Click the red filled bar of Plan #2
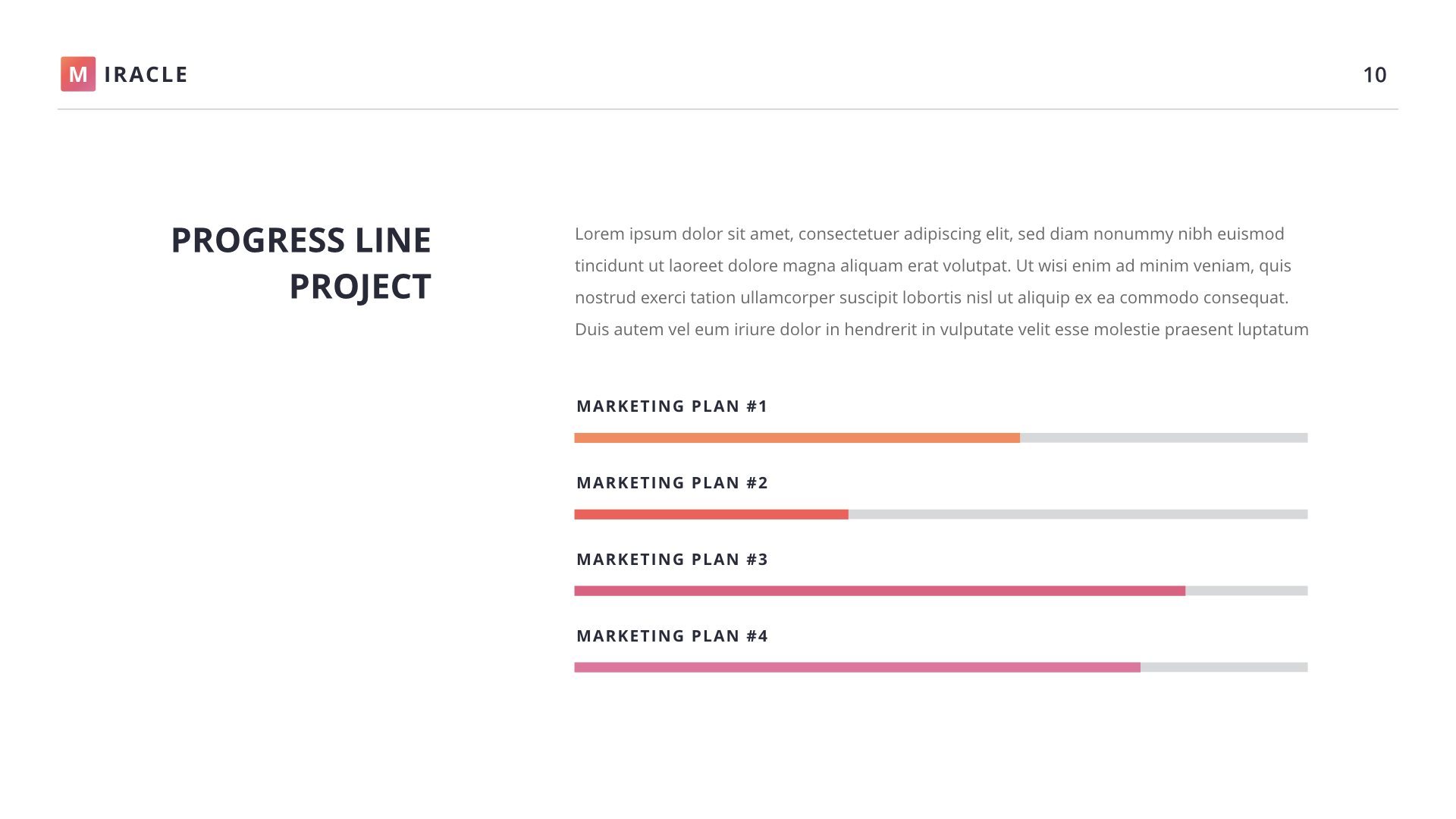 point(711,514)
